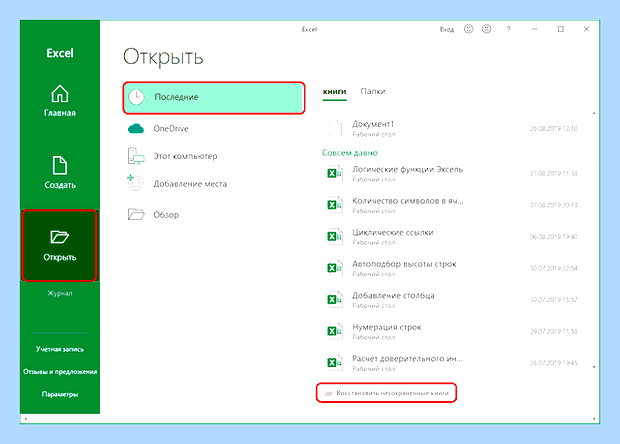Click the Вход sign-in link

[x=447, y=29]
